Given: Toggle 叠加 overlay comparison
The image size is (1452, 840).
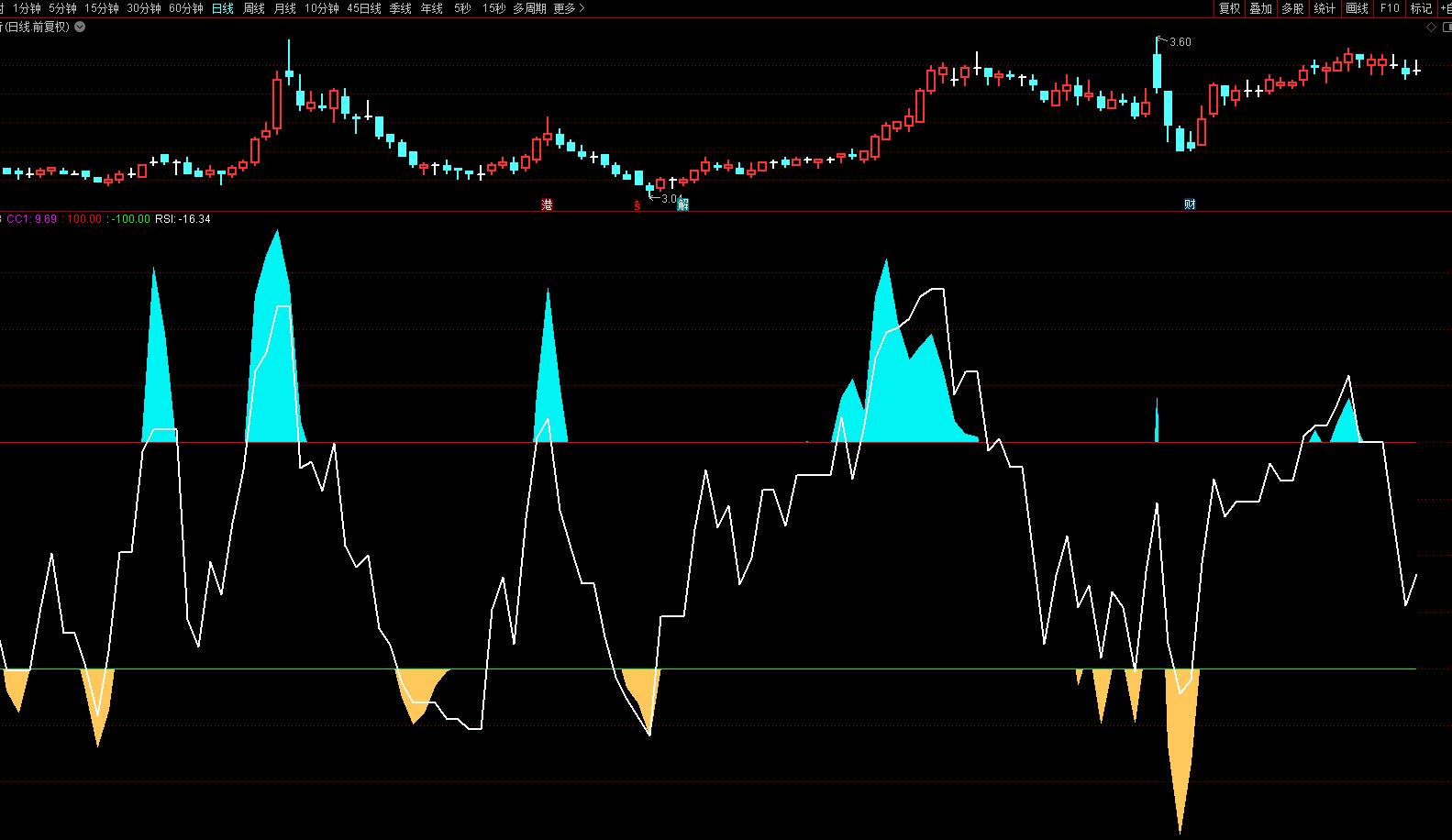Looking at the screenshot, I should pyautogui.click(x=1261, y=8).
